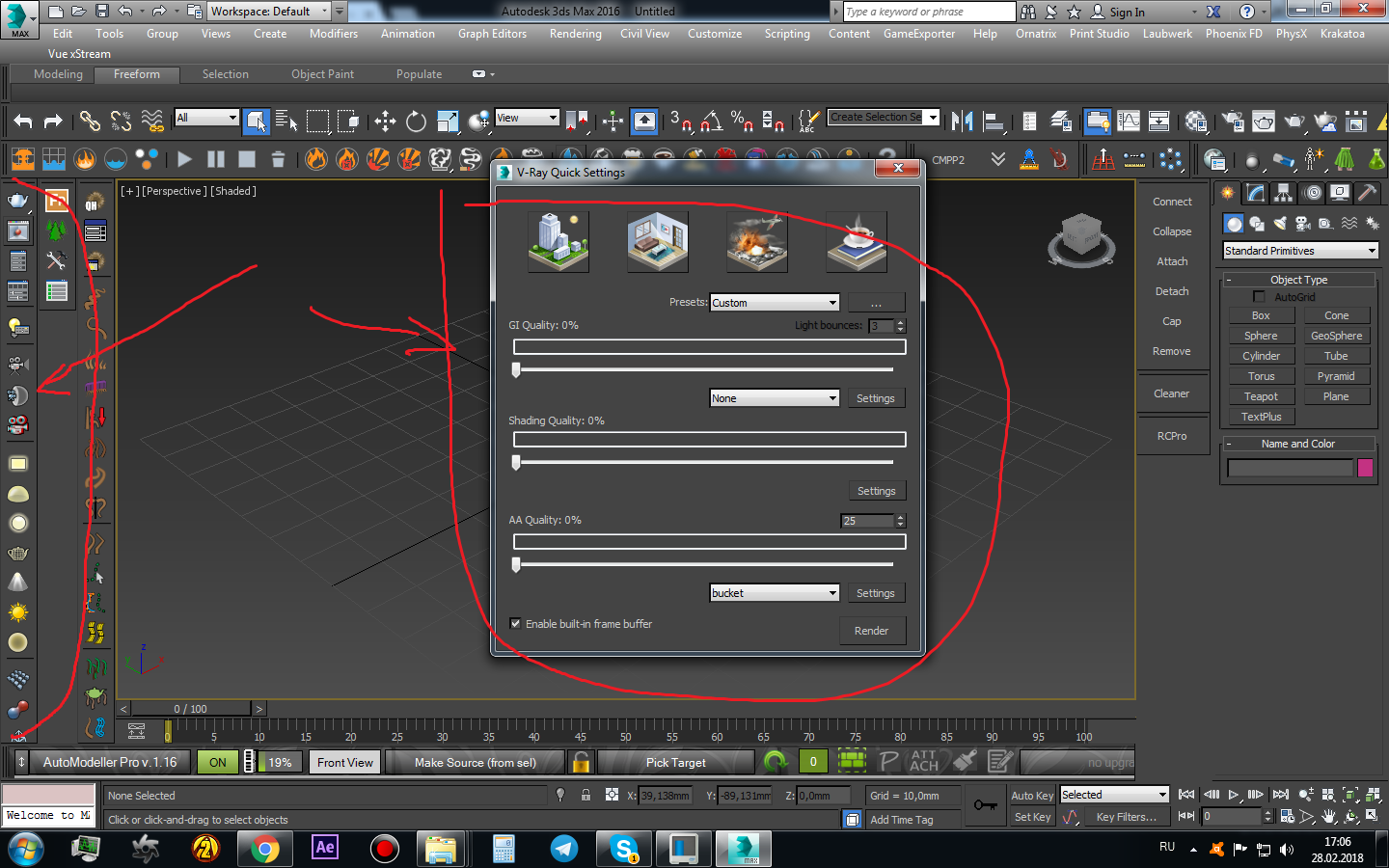Click the Teapot primitive button

pyautogui.click(x=1261, y=396)
